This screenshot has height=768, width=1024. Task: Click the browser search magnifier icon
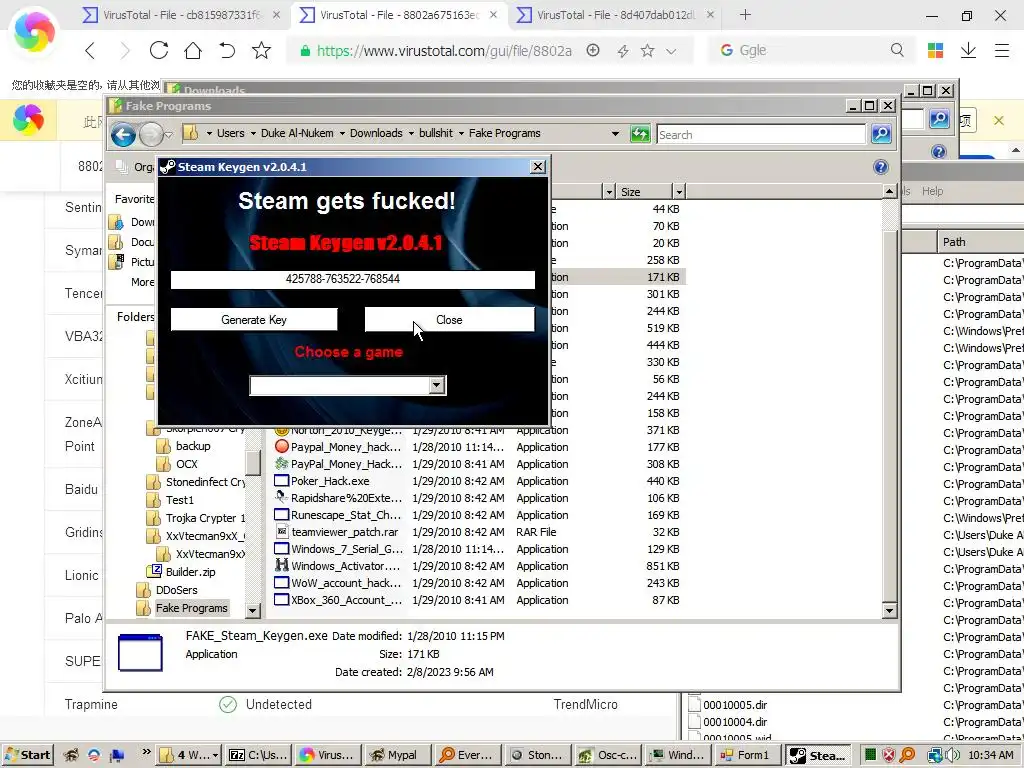pyautogui.click(x=897, y=50)
